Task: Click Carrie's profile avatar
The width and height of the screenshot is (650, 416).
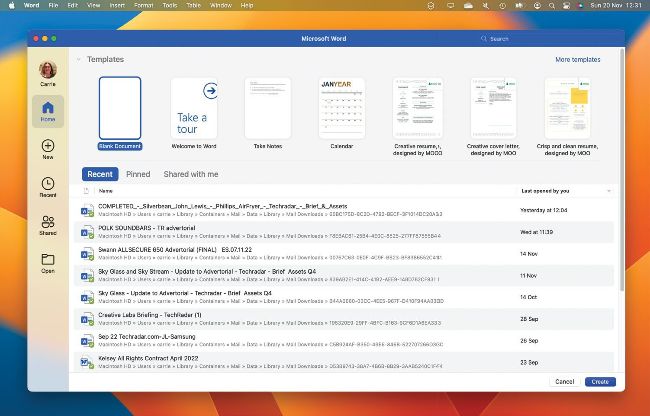Action: click(x=47, y=71)
